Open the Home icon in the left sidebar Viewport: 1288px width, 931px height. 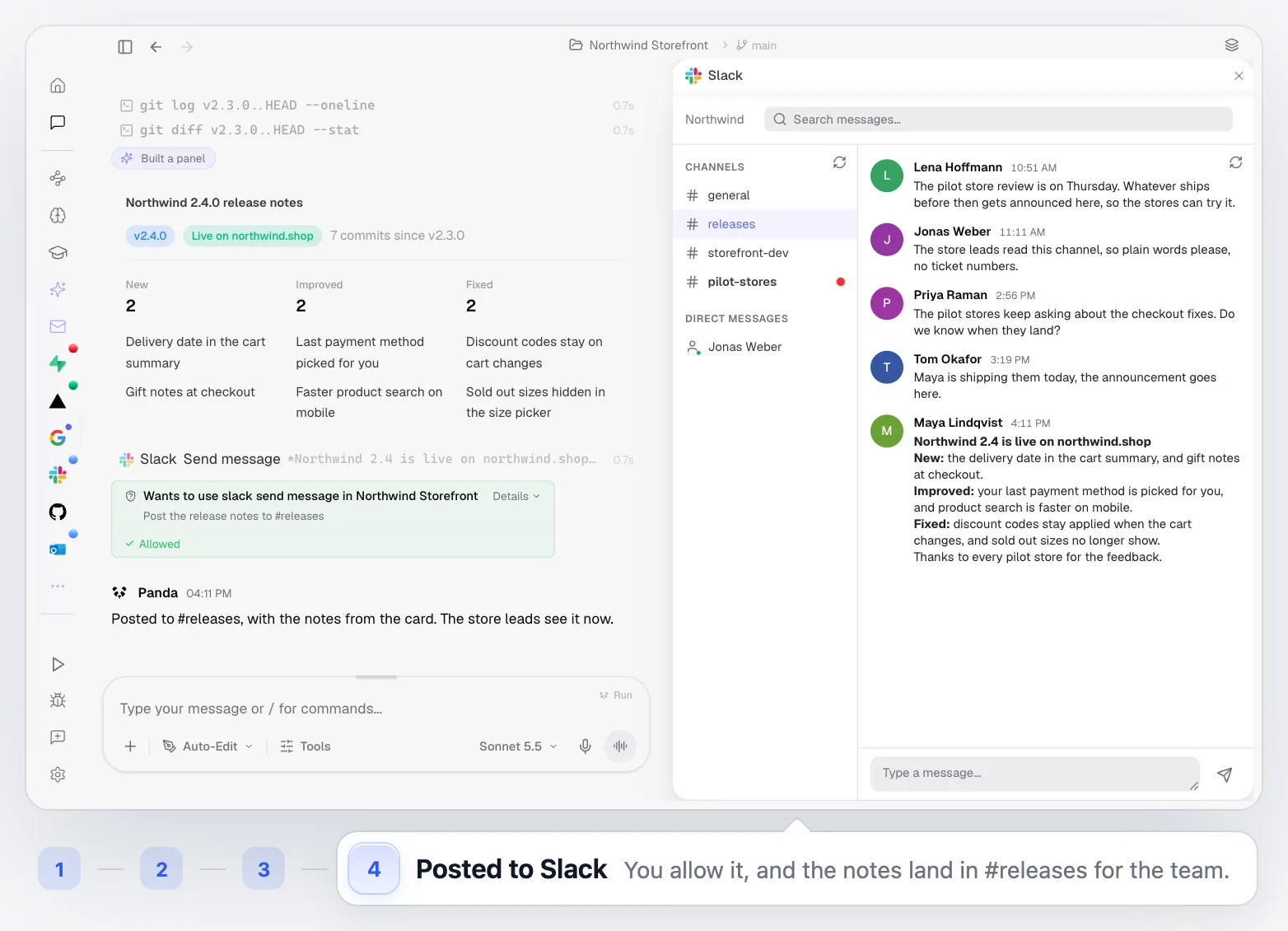(x=58, y=86)
